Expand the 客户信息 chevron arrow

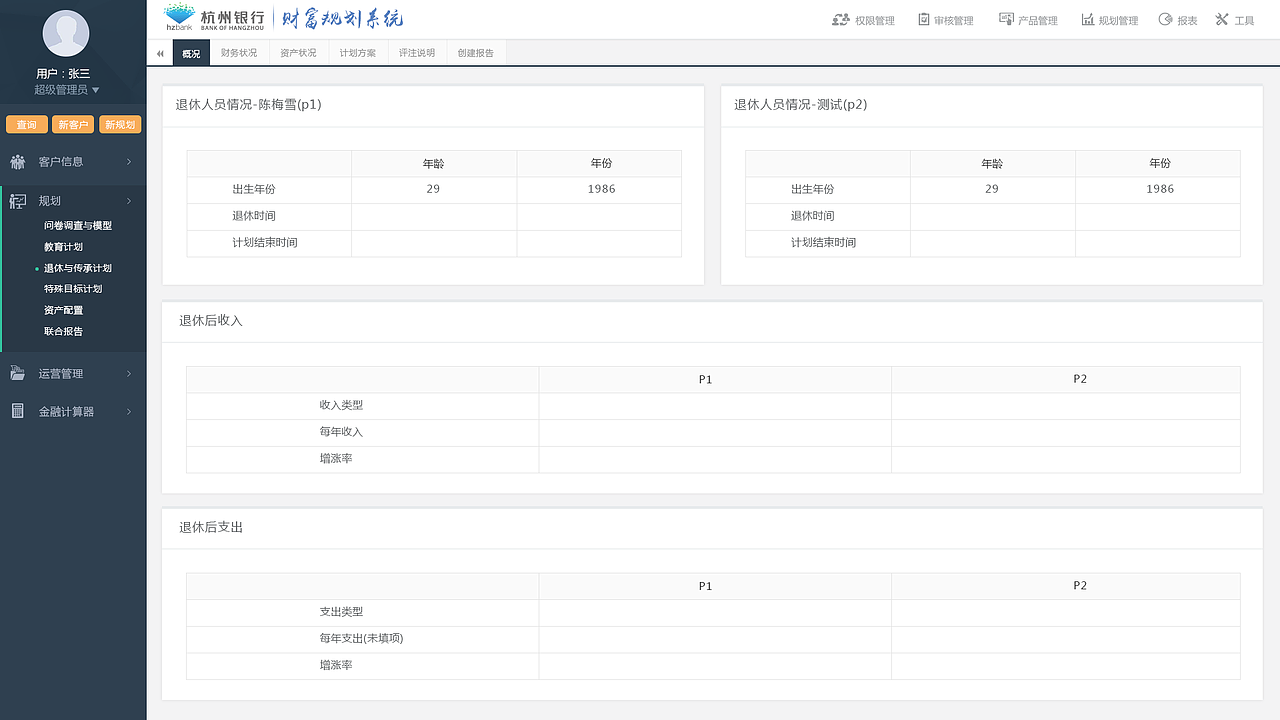click(x=129, y=162)
